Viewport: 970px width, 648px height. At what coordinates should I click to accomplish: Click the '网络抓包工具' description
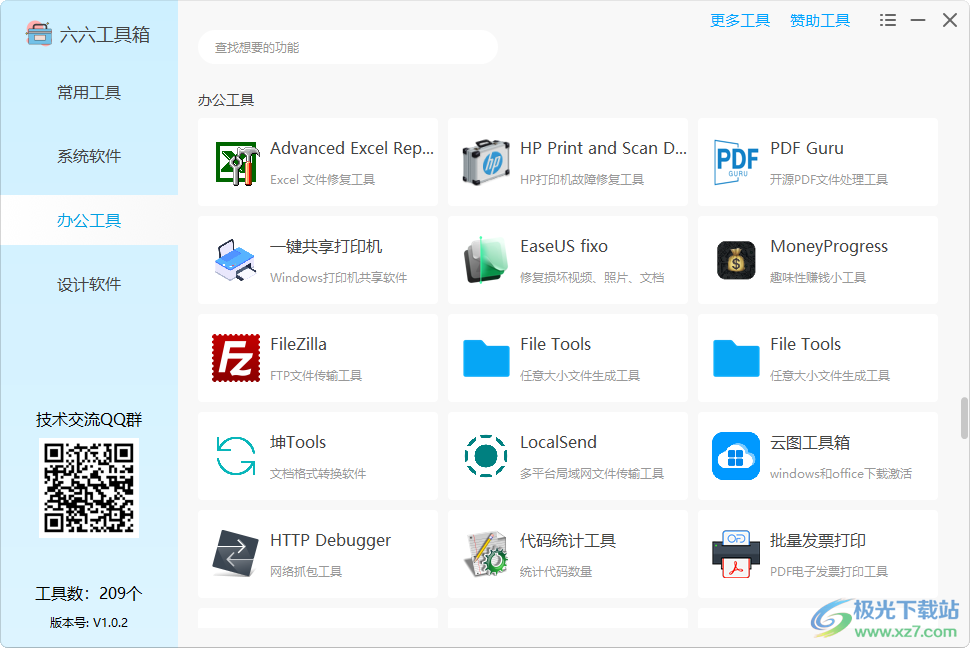click(x=306, y=571)
